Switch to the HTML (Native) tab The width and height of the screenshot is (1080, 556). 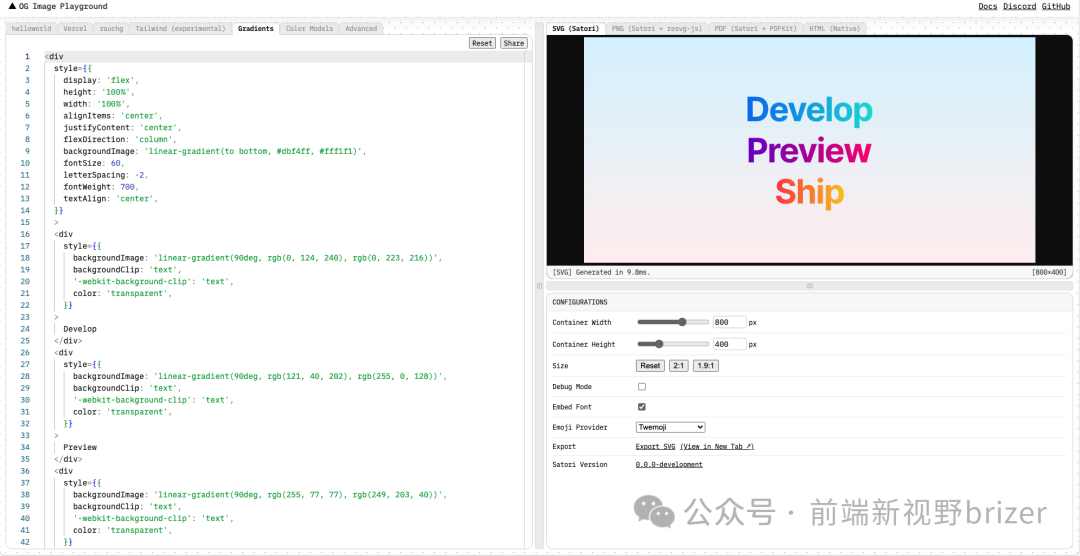tap(835, 28)
